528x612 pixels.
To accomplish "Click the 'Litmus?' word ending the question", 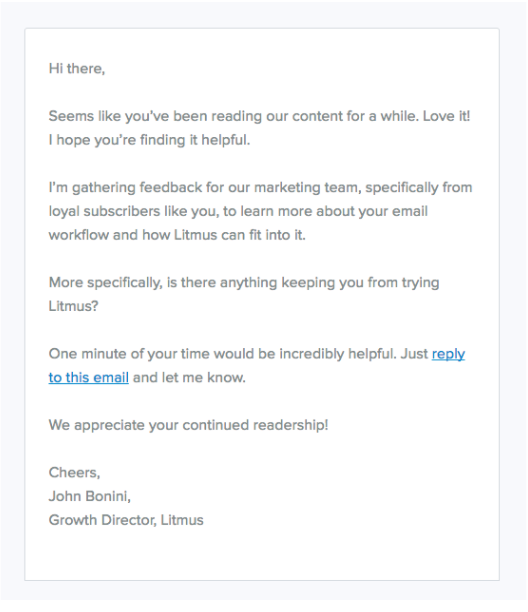I will pos(73,306).
